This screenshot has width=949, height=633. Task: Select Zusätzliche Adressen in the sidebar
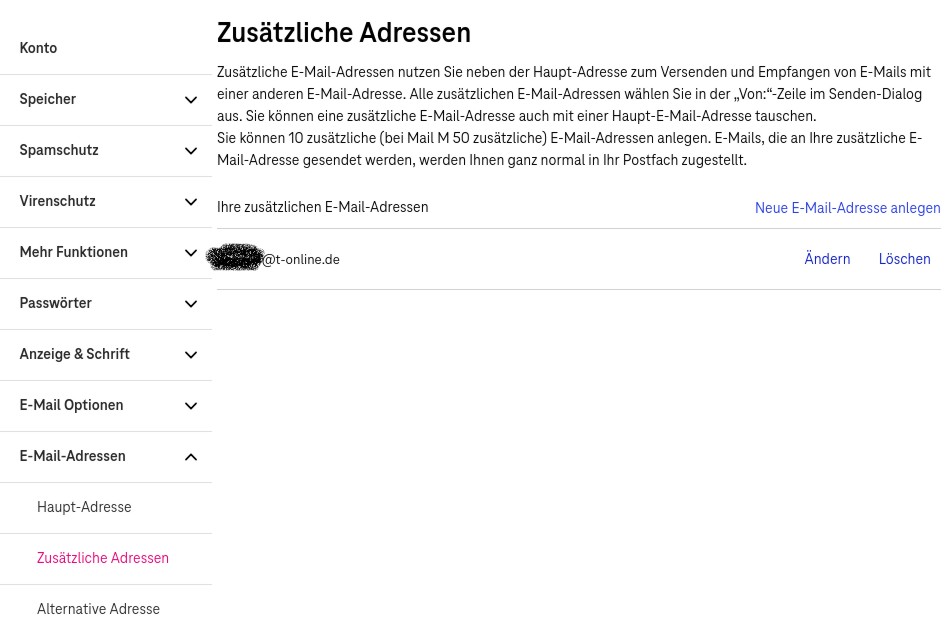(x=103, y=558)
